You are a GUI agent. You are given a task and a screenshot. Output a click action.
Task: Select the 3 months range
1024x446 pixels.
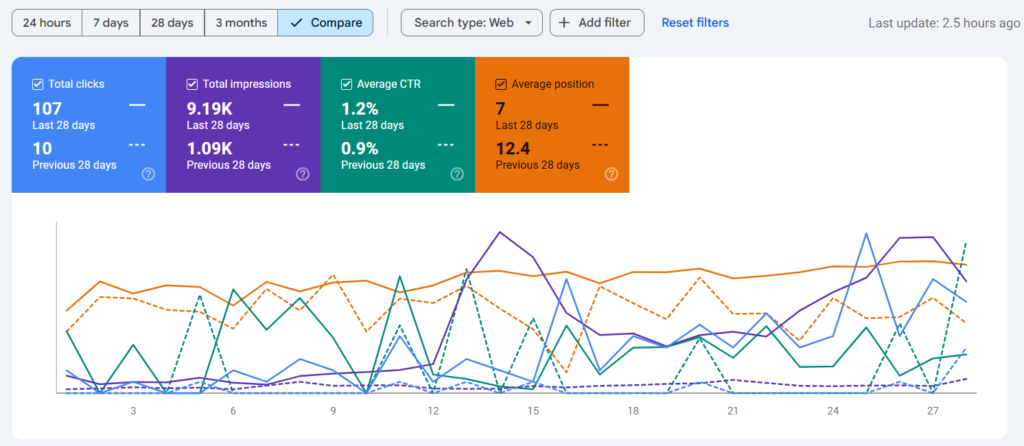(x=240, y=23)
